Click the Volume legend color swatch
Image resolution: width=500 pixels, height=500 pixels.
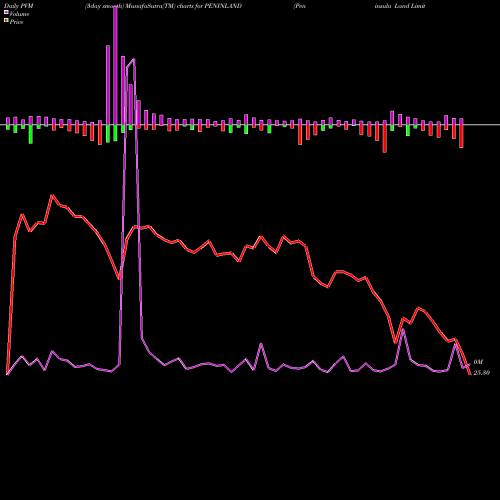6,12
